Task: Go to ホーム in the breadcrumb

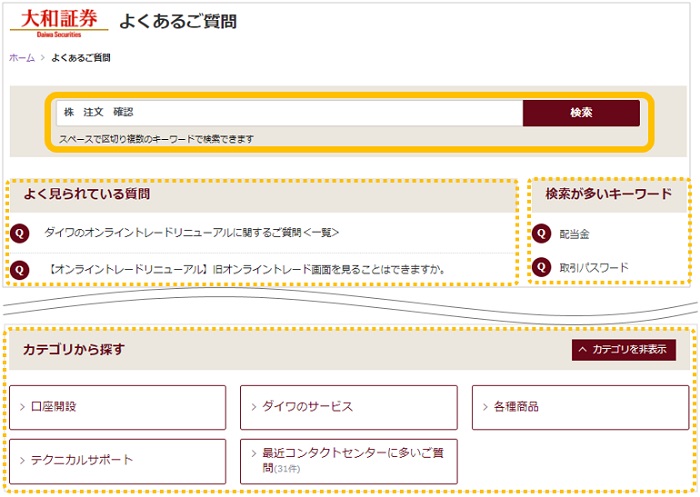Action: (21, 58)
